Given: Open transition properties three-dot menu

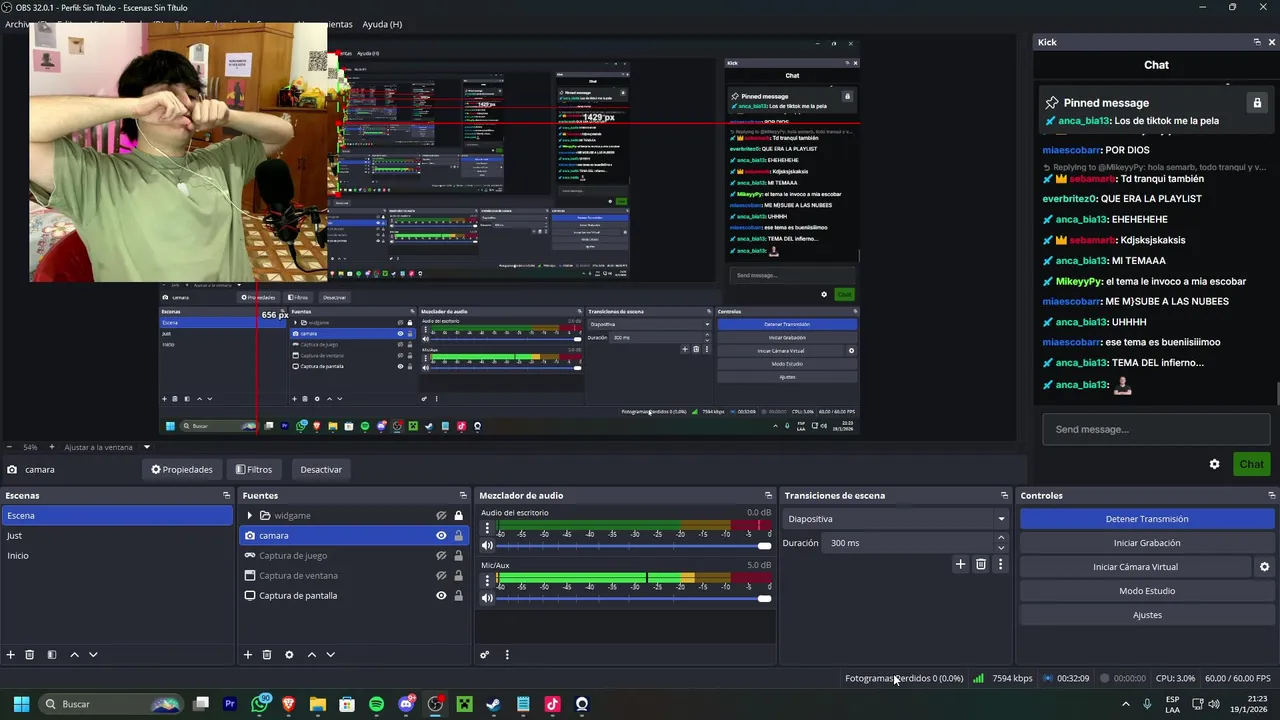Looking at the screenshot, I should [1000, 564].
